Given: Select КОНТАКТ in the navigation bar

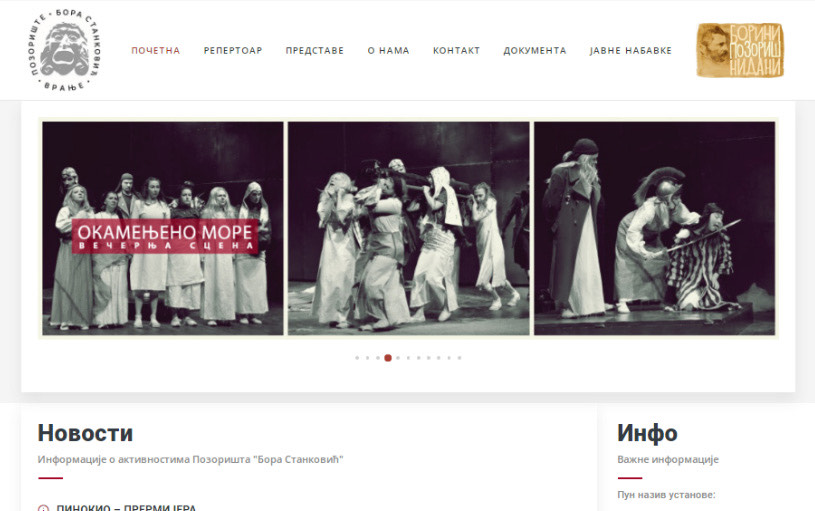Looking at the screenshot, I should (x=456, y=50).
